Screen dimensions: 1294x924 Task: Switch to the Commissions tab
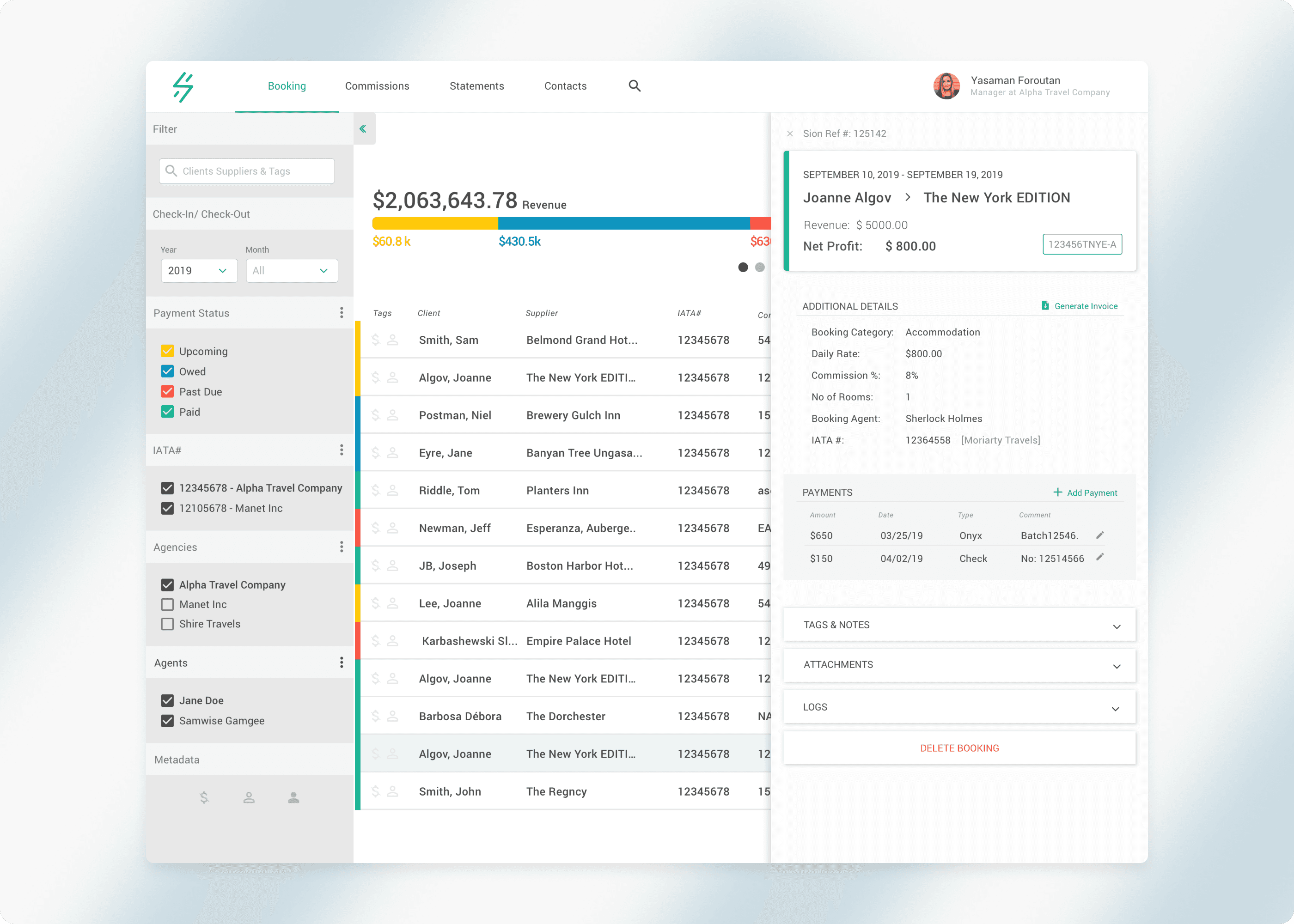[377, 86]
